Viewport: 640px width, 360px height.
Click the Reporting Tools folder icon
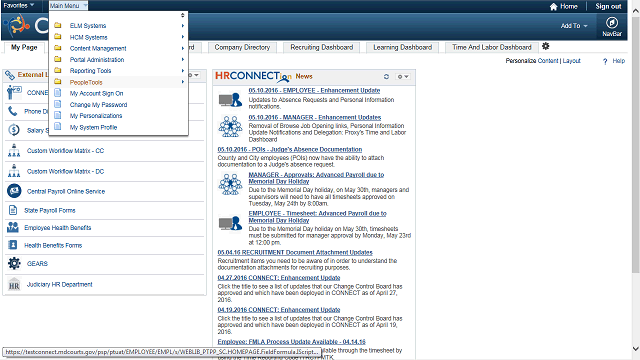click(58, 70)
